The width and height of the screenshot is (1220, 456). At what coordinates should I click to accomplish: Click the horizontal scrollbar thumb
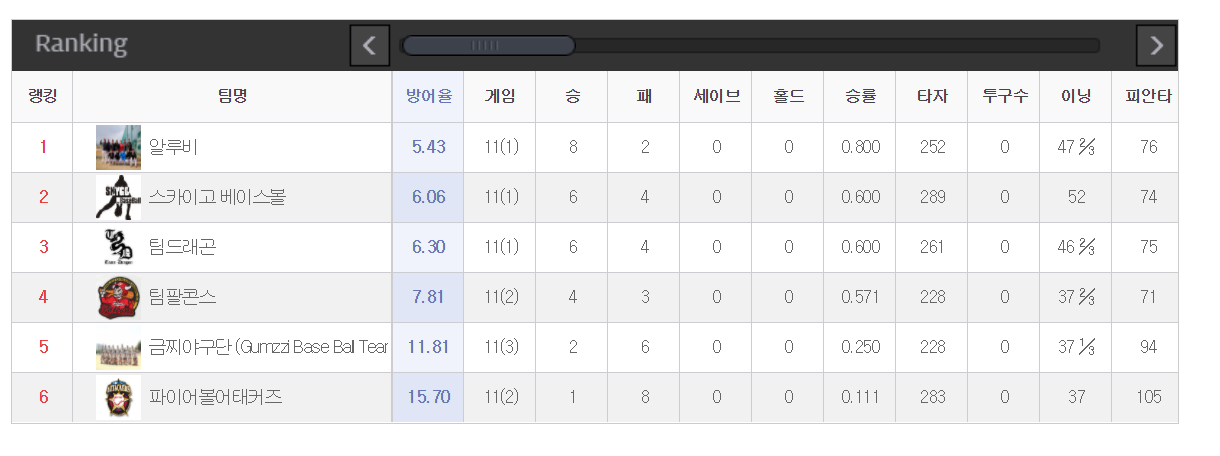(x=487, y=46)
